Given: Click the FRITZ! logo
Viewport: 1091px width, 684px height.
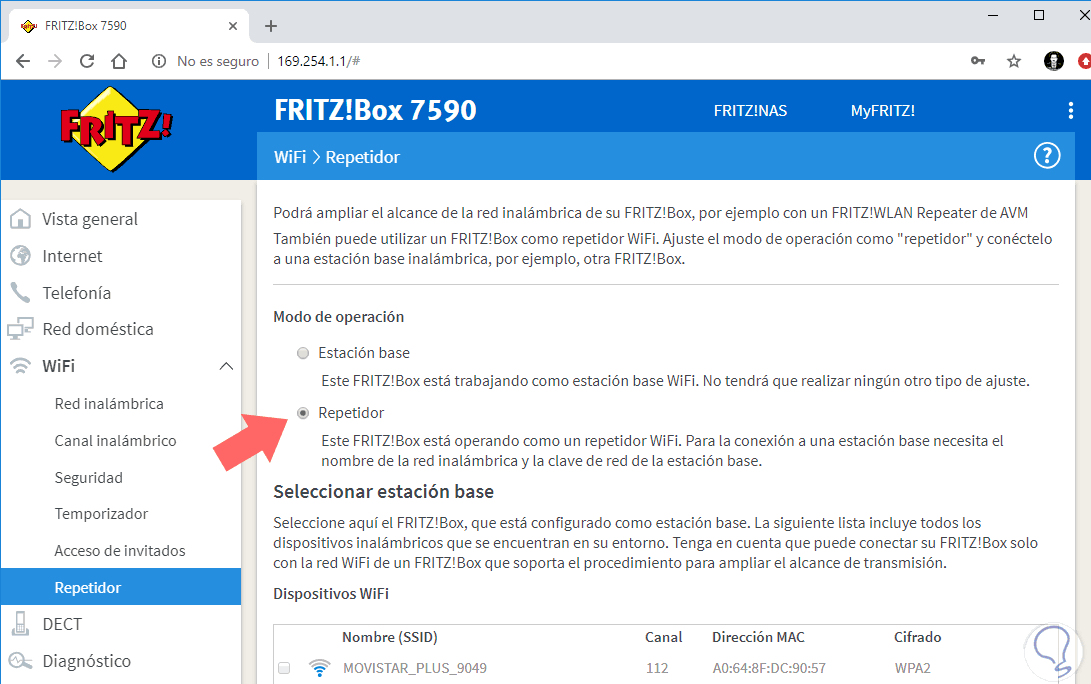Looking at the screenshot, I should (x=116, y=129).
